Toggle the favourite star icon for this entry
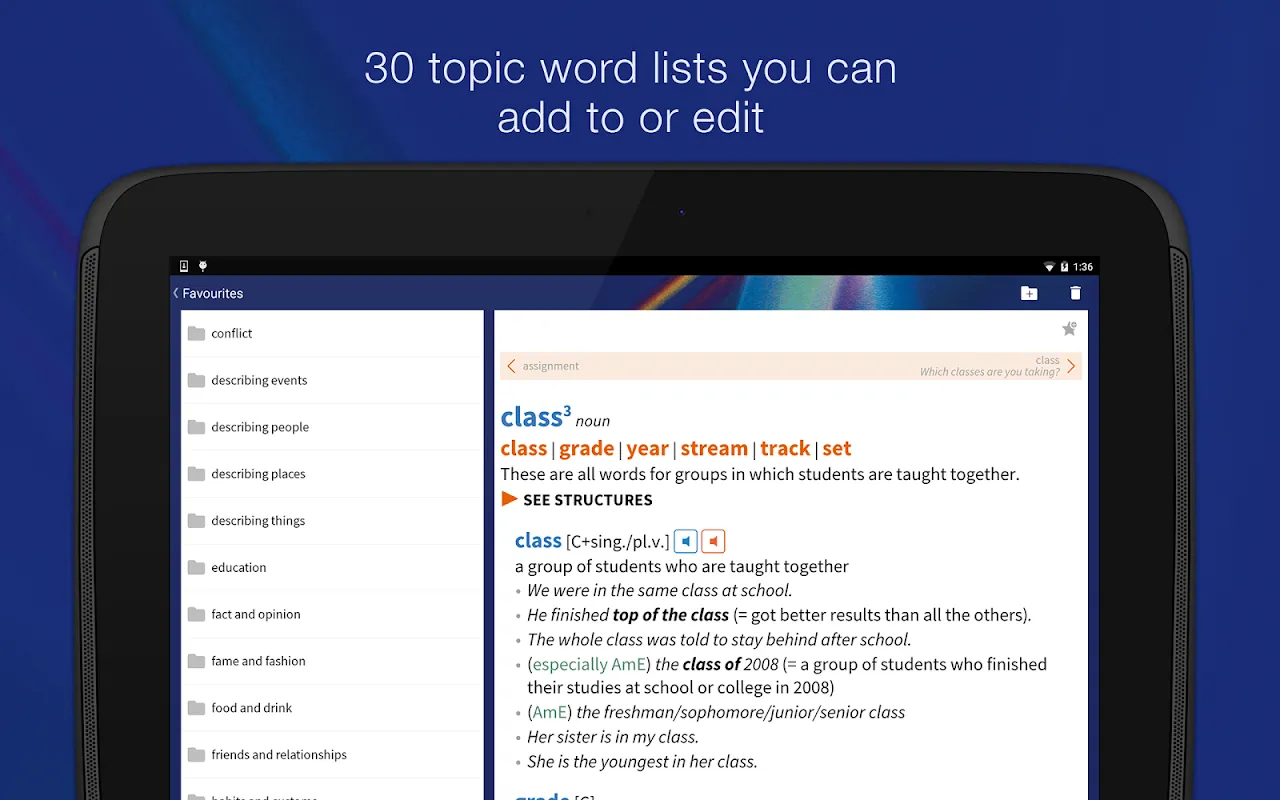 pos(1069,328)
